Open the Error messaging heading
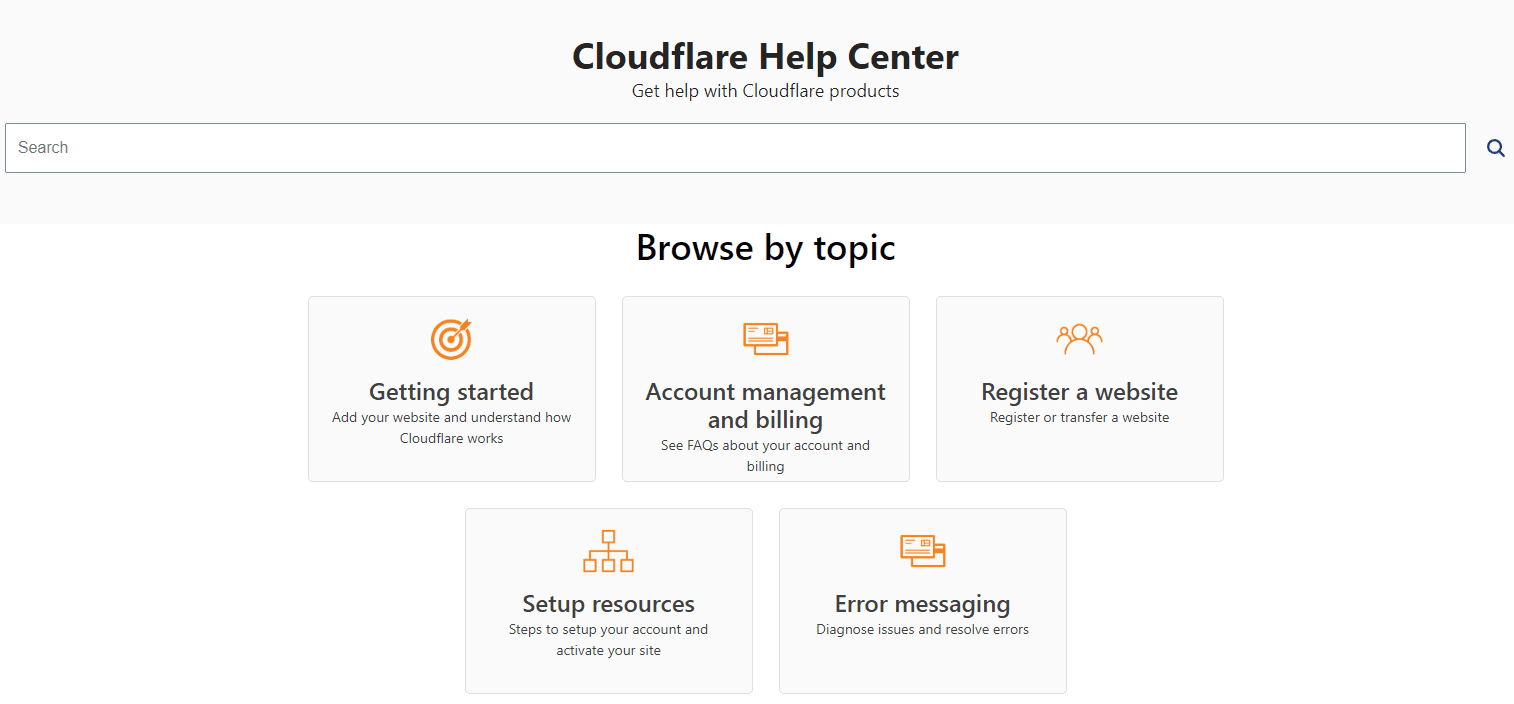 (922, 604)
